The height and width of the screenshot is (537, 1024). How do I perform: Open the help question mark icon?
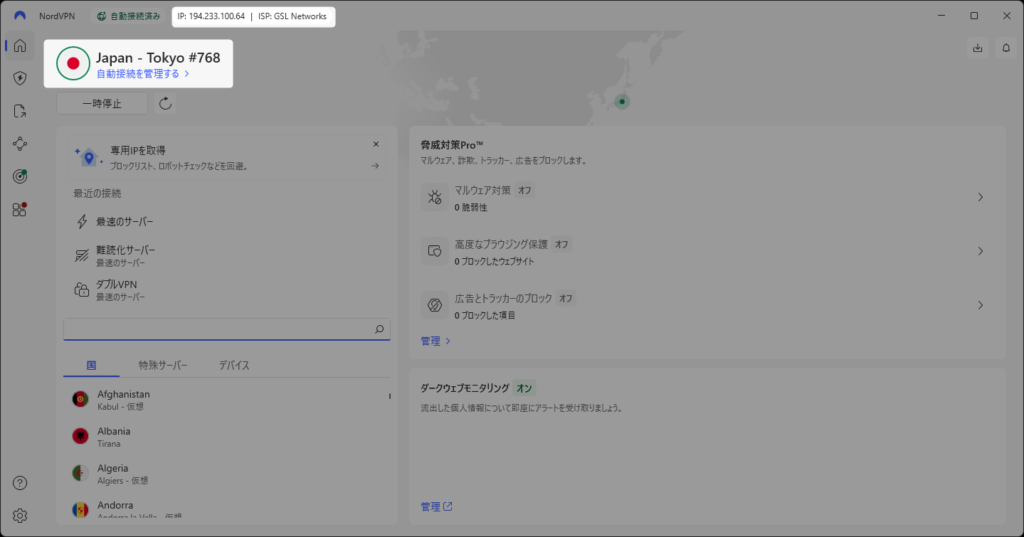click(x=19, y=483)
